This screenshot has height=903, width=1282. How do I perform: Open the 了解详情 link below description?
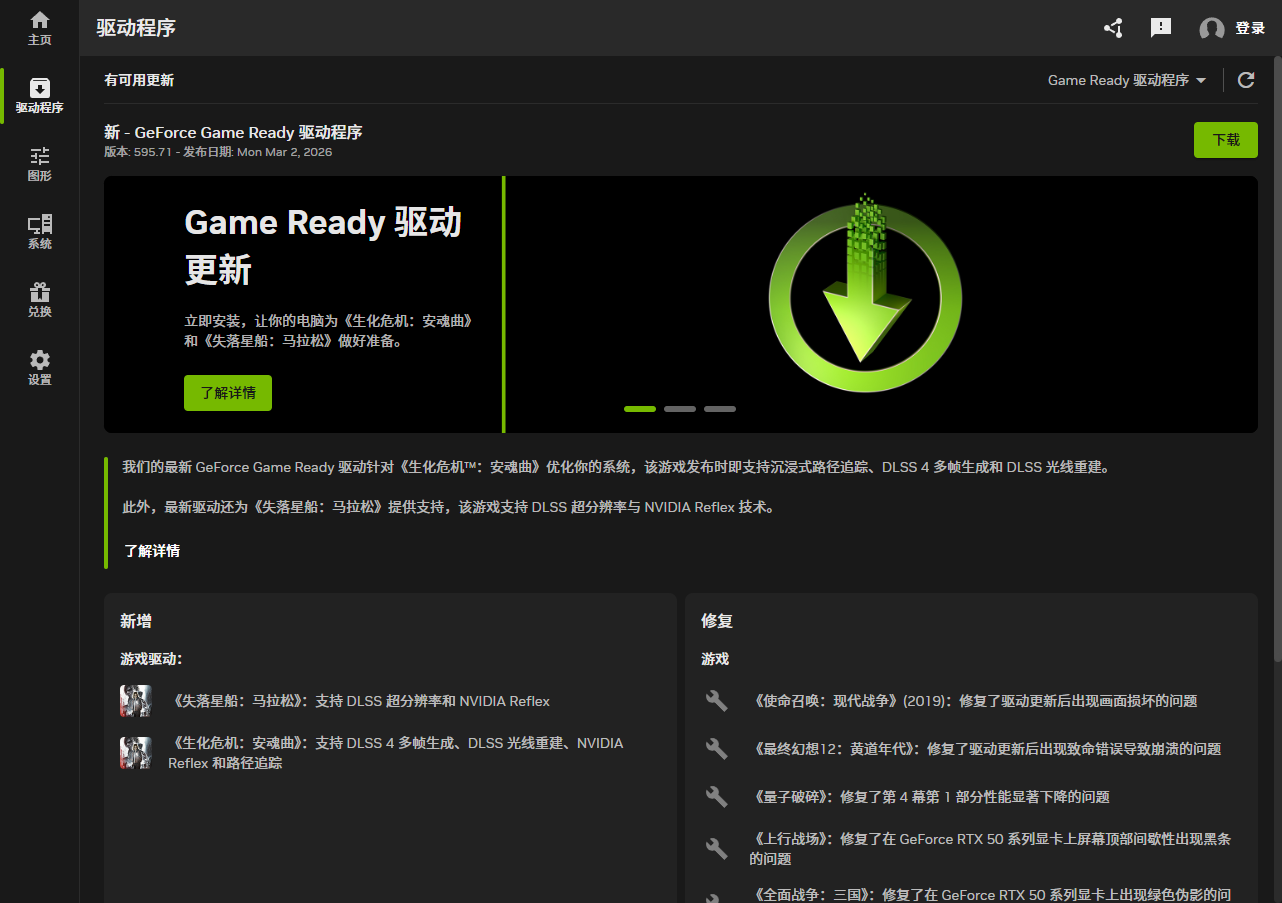point(152,551)
